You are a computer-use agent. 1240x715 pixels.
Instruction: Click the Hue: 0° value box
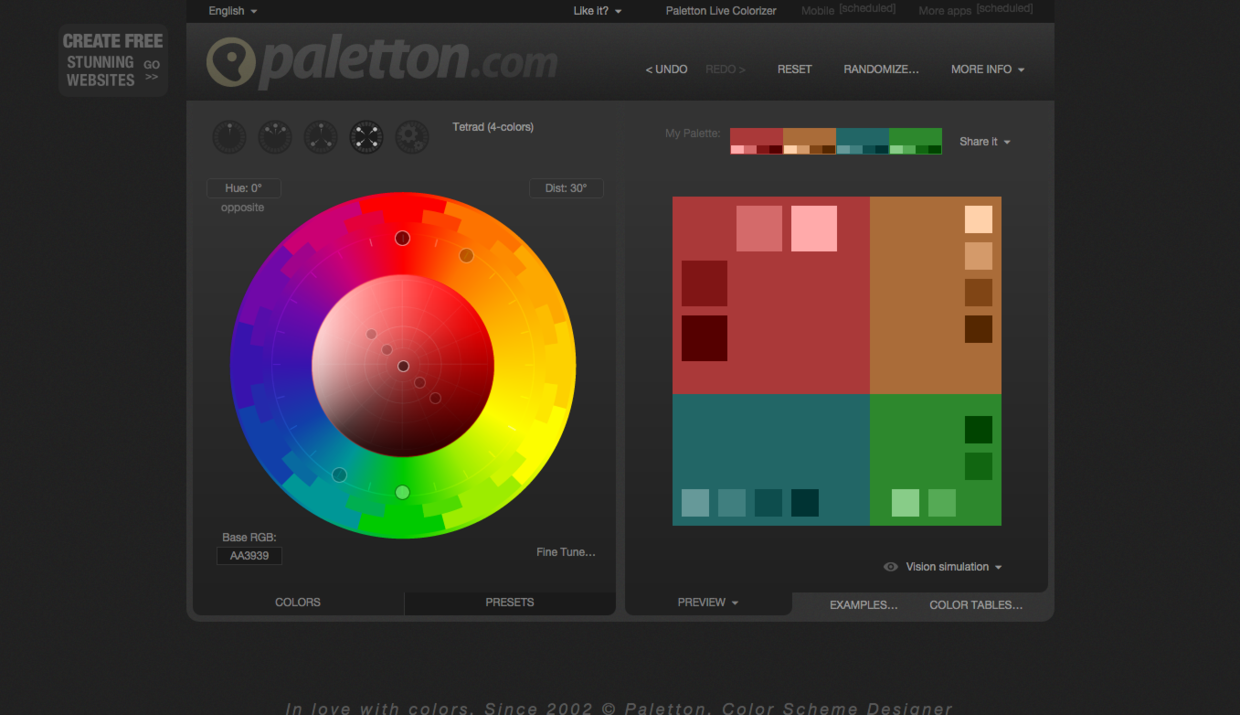(244, 188)
